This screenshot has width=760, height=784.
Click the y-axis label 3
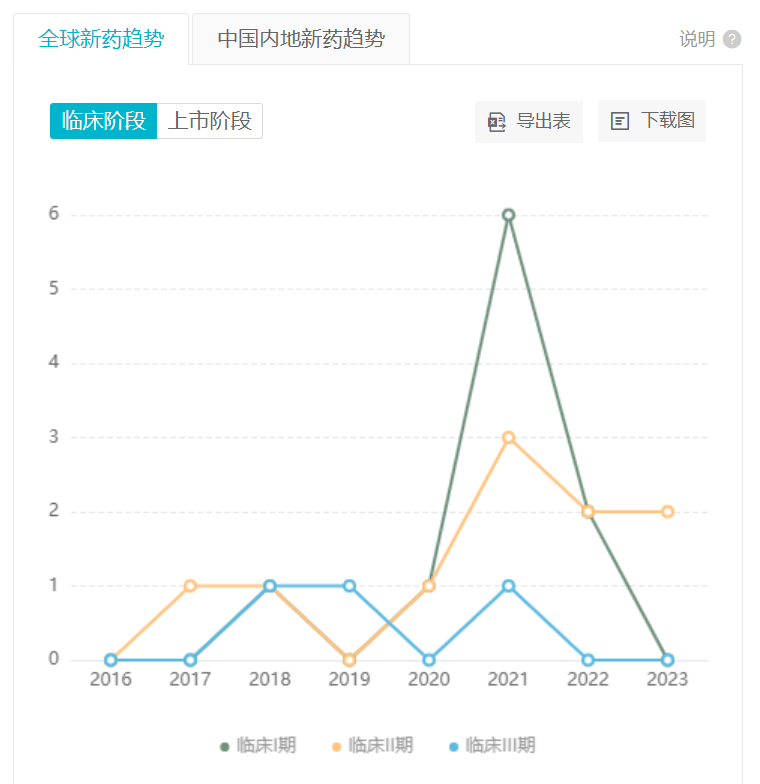(x=54, y=437)
